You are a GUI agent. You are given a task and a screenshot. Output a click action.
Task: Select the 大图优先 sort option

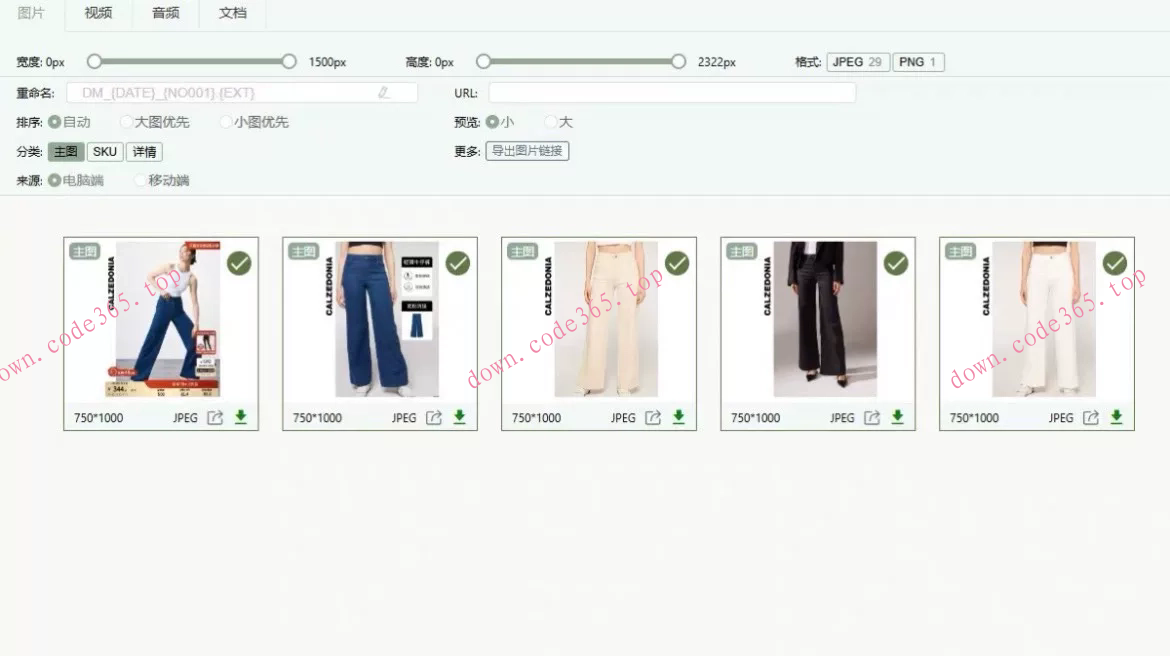(x=127, y=122)
